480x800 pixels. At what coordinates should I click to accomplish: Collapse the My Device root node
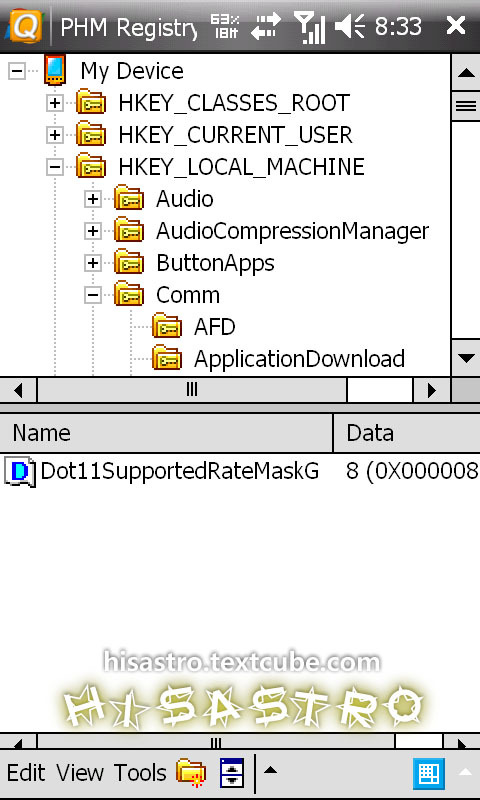(x=17, y=71)
